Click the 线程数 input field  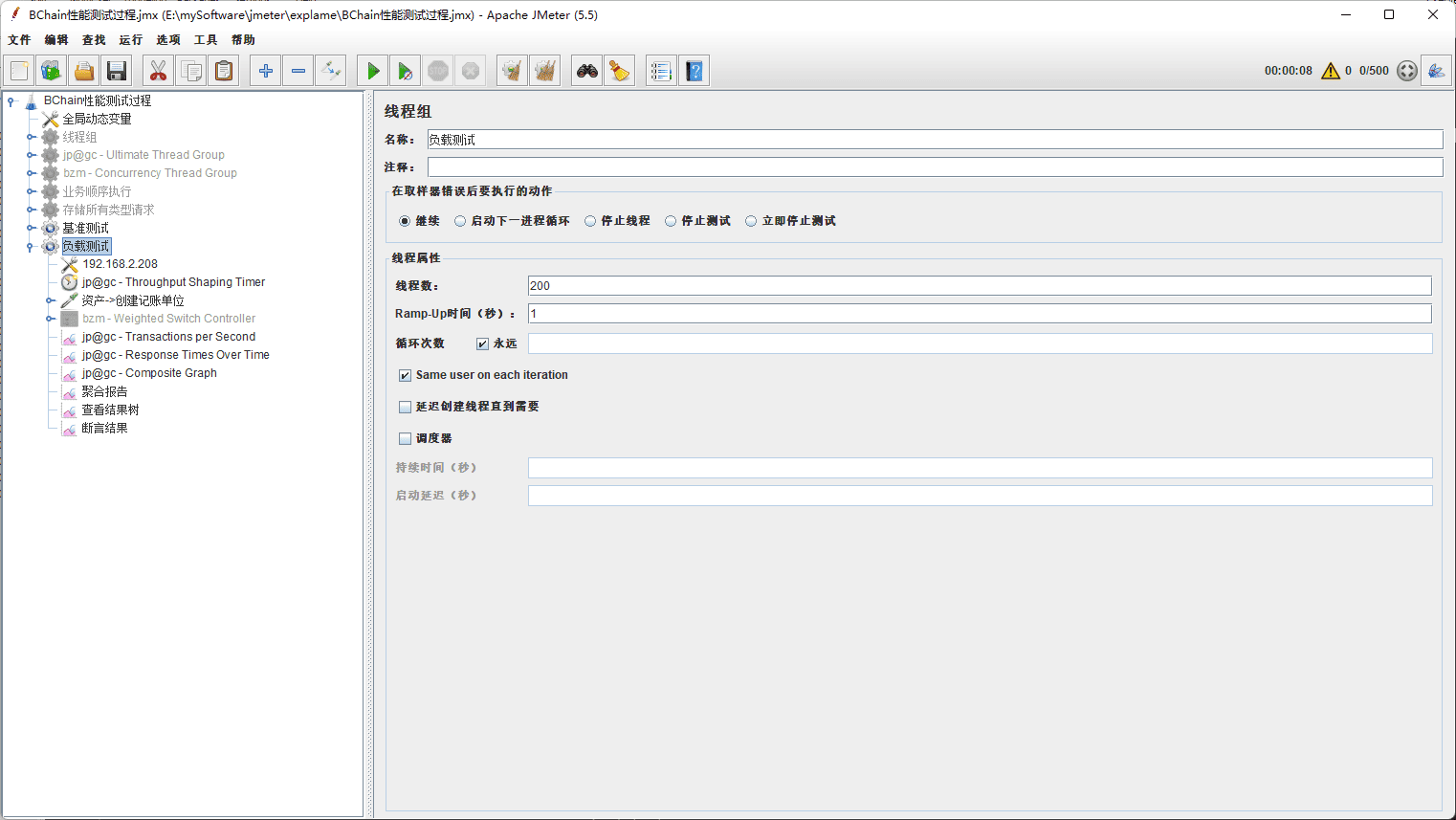point(979,286)
